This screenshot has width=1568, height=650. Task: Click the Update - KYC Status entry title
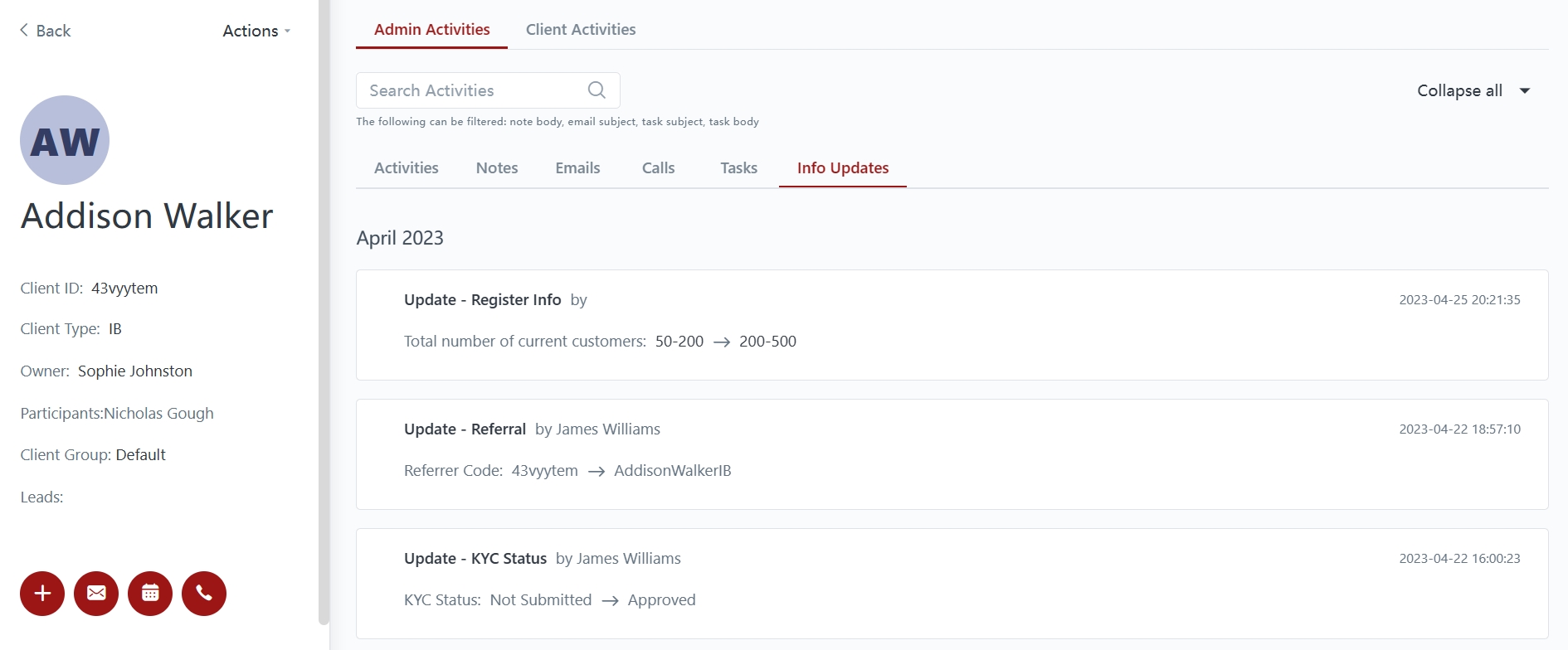475,559
